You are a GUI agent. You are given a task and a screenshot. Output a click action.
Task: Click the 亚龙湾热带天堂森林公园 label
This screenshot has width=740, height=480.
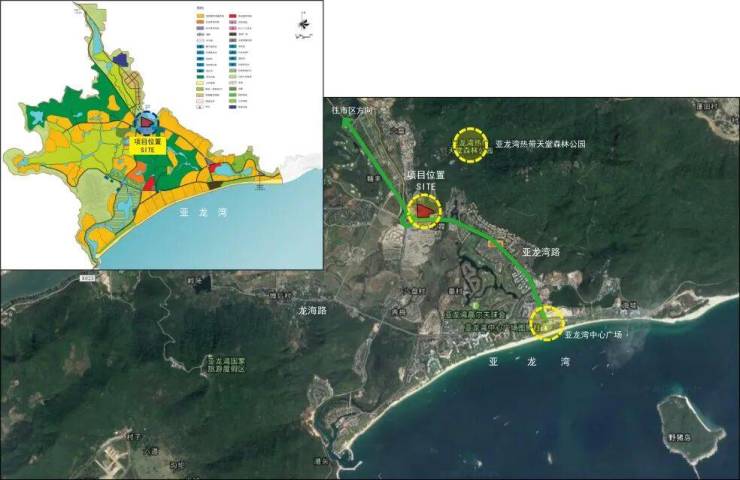point(540,145)
